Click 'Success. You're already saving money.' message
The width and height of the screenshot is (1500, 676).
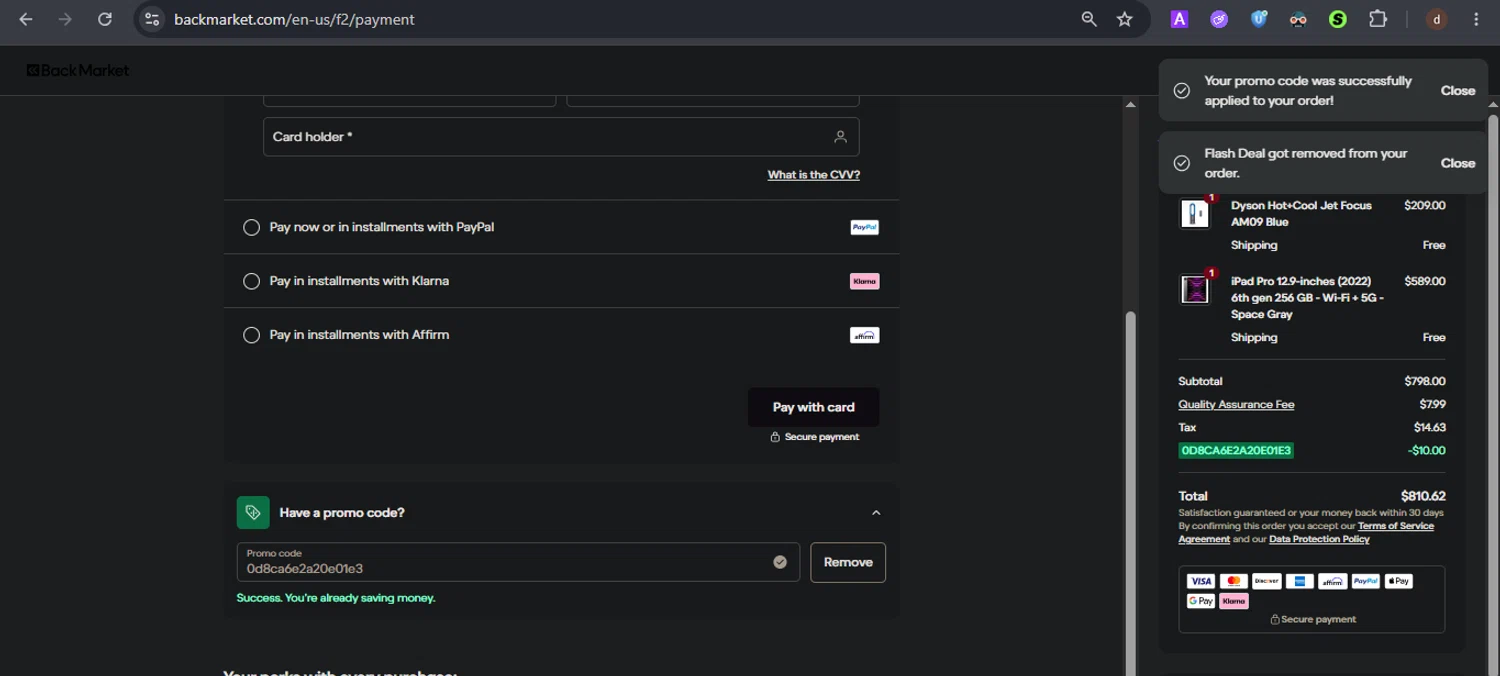click(336, 598)
